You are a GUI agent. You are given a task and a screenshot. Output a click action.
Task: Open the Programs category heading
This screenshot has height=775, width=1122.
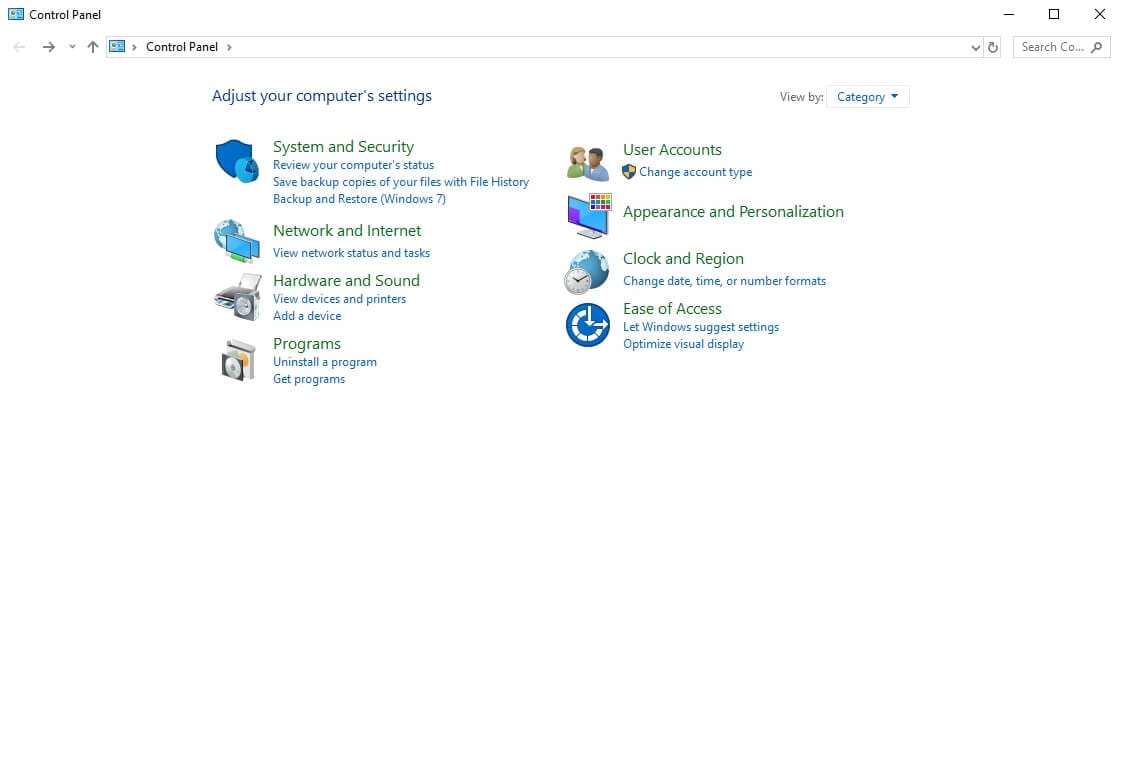click(307, 343)
